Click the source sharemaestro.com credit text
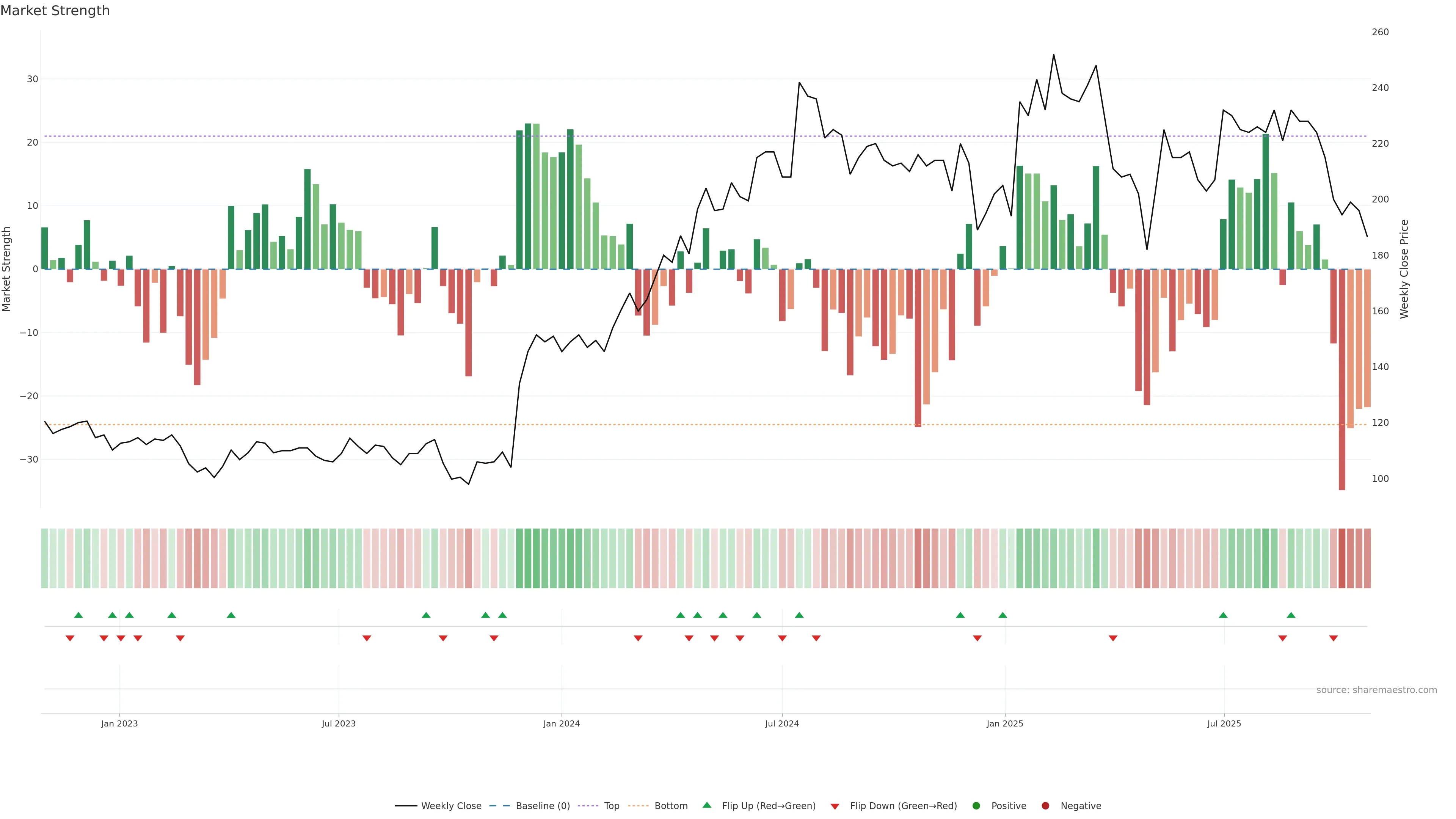The height and width of the screenshot is (819, 1456). 1376,690
